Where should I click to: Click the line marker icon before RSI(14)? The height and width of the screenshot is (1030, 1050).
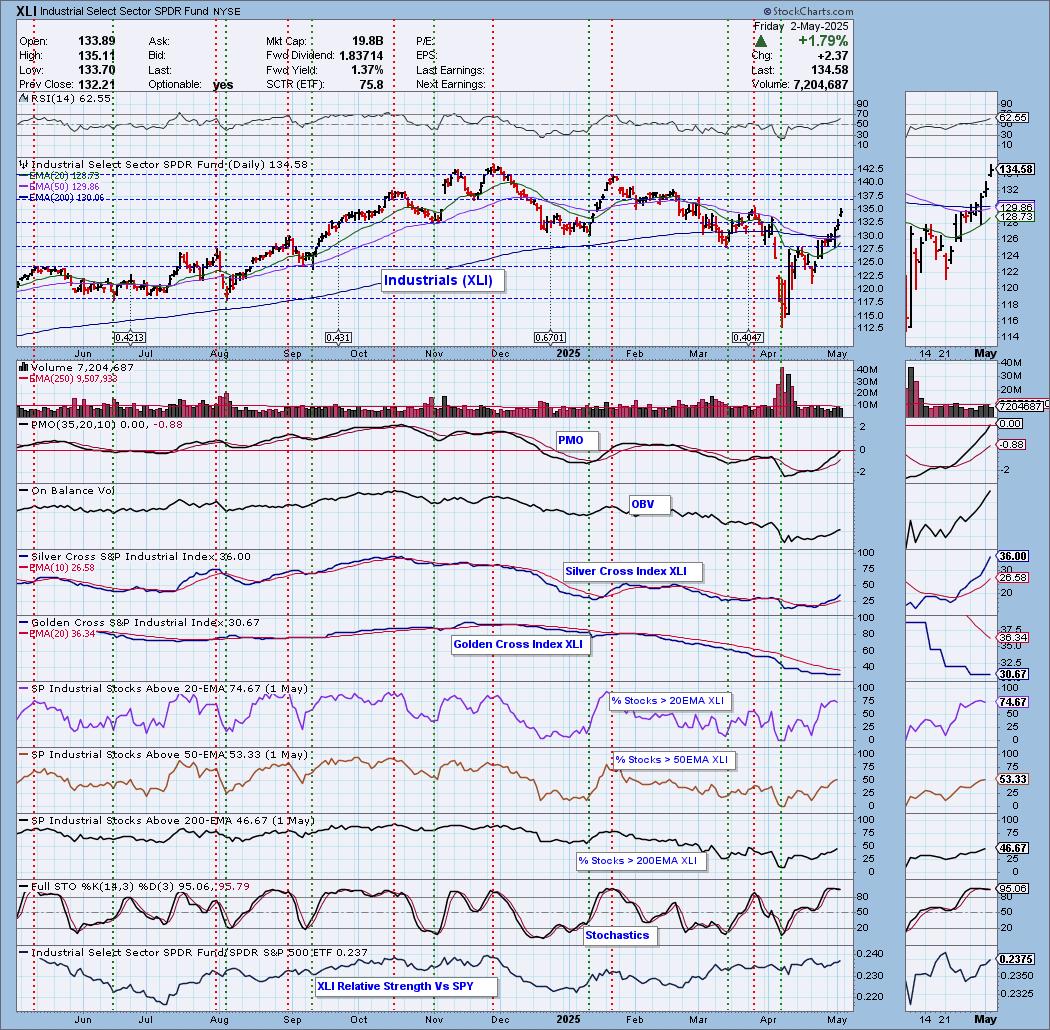[x=24, y=98]
